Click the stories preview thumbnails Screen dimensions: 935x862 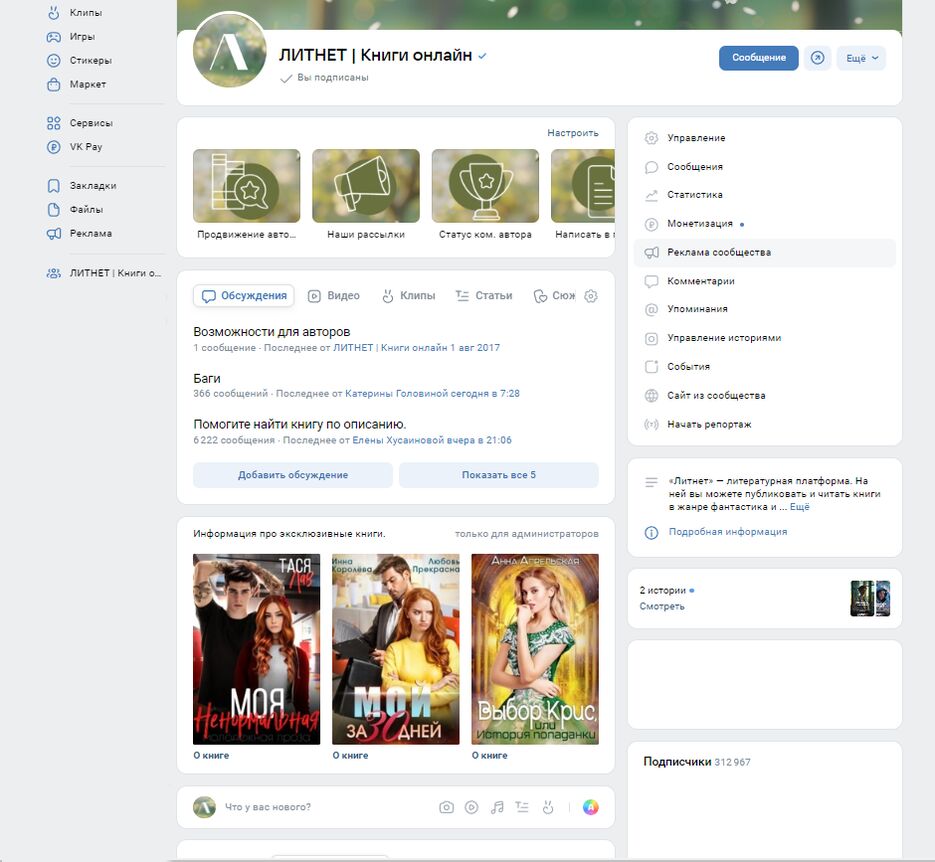pyautogui.click(x=870, y=599)
